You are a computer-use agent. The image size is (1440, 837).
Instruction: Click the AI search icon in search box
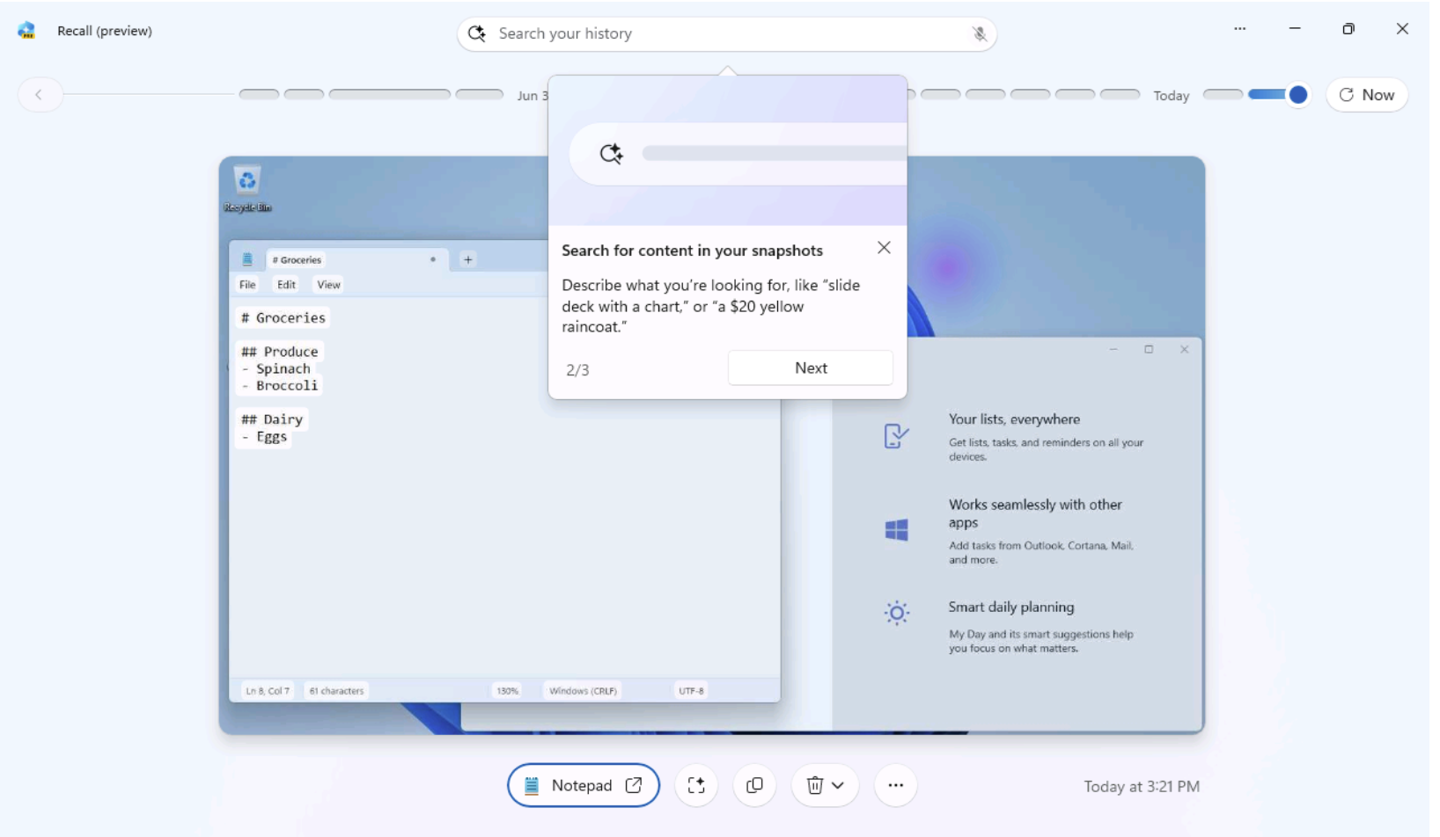coord(478,34)
